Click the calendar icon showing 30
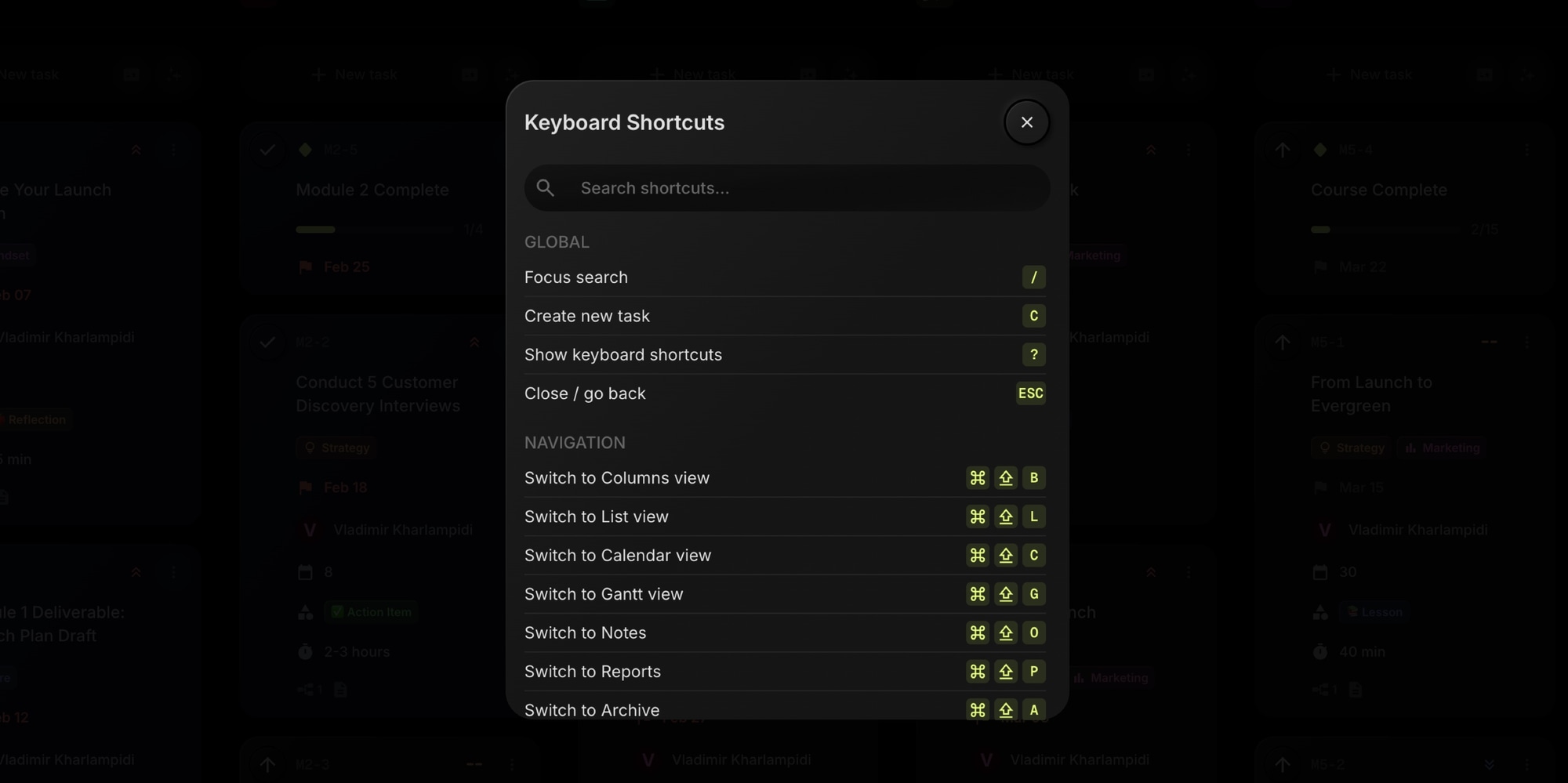Image resolution: width=1568 pixels, height=783 pixels. [1320, 572]
